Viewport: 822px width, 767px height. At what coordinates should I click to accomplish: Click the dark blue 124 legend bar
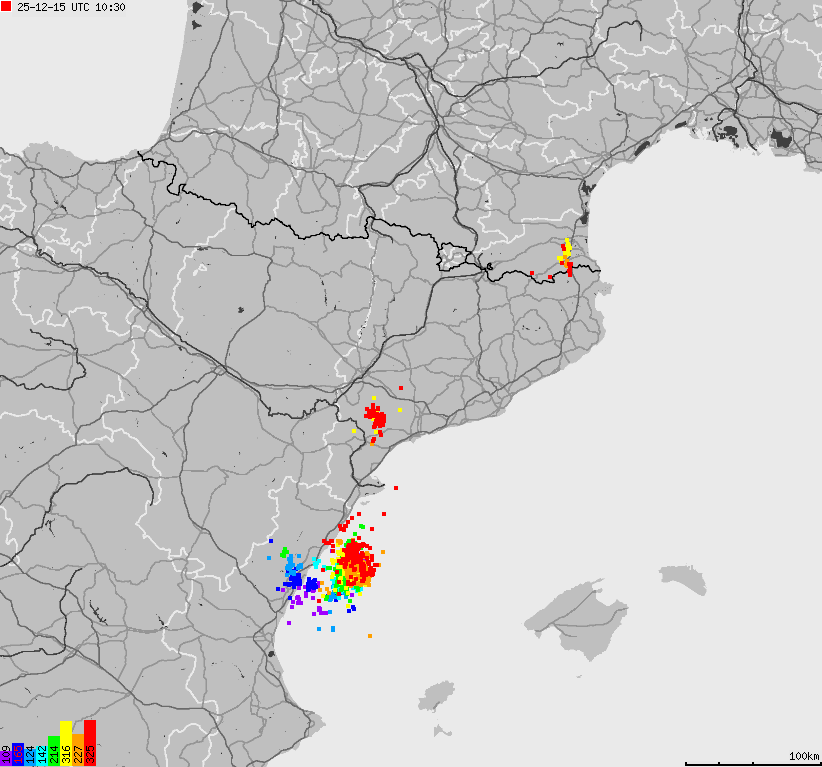coord(30,755)
